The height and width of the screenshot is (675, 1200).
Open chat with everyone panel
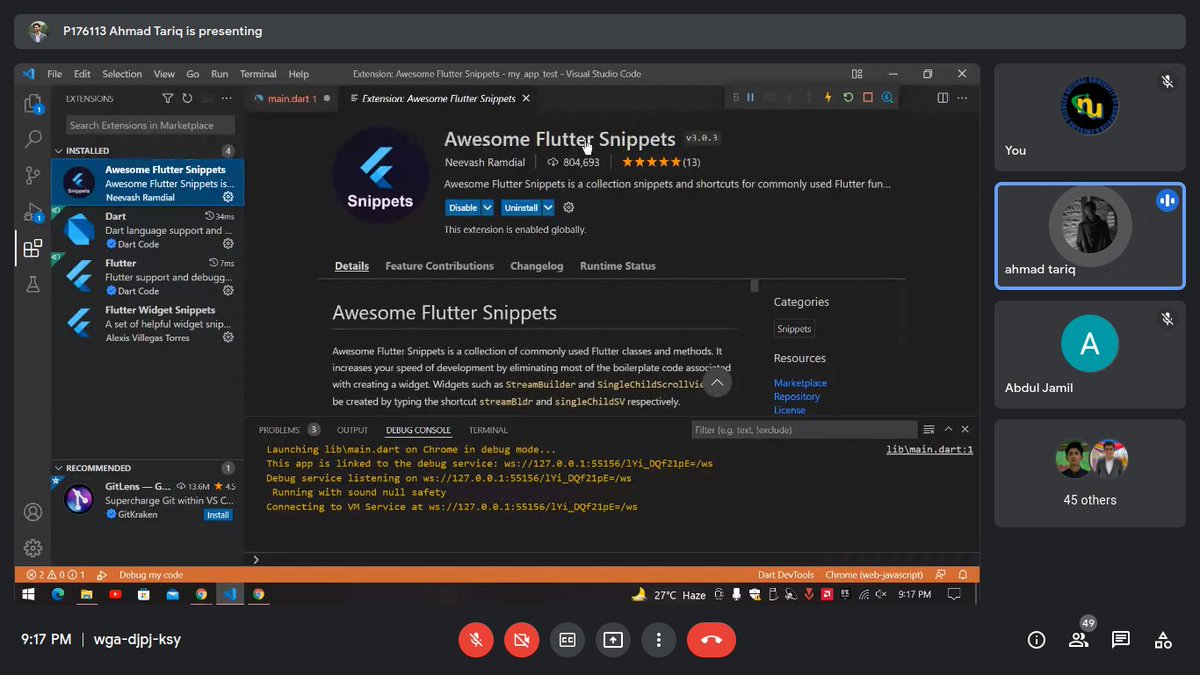point(1120,640)
